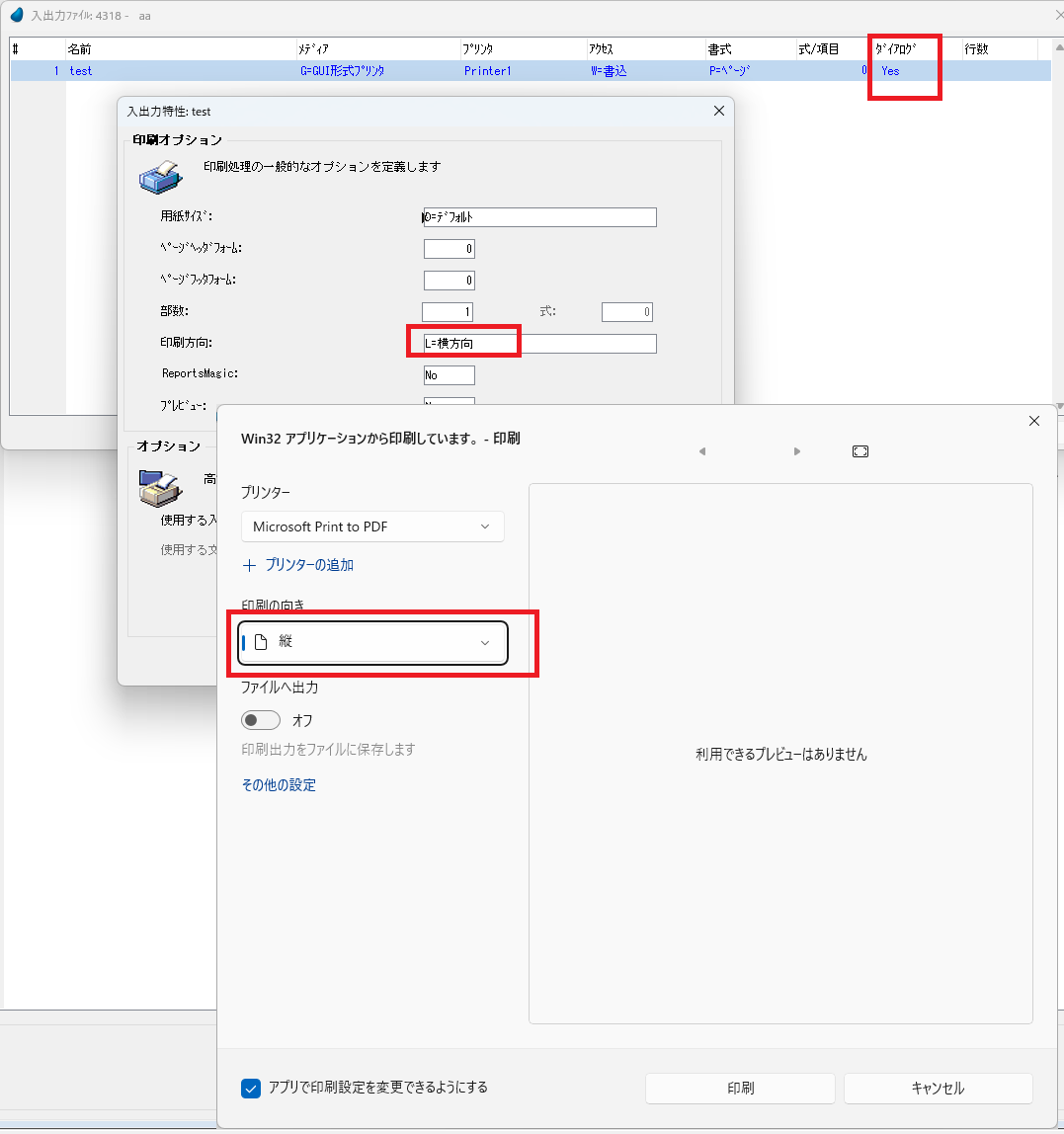Screen dimensions: 1064x1134
Task: Click the 部数 copies input field
Action: coord(448,312)
